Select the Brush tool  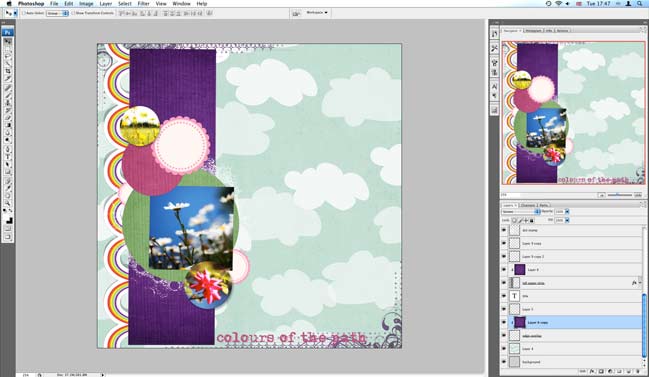point(8,95)
